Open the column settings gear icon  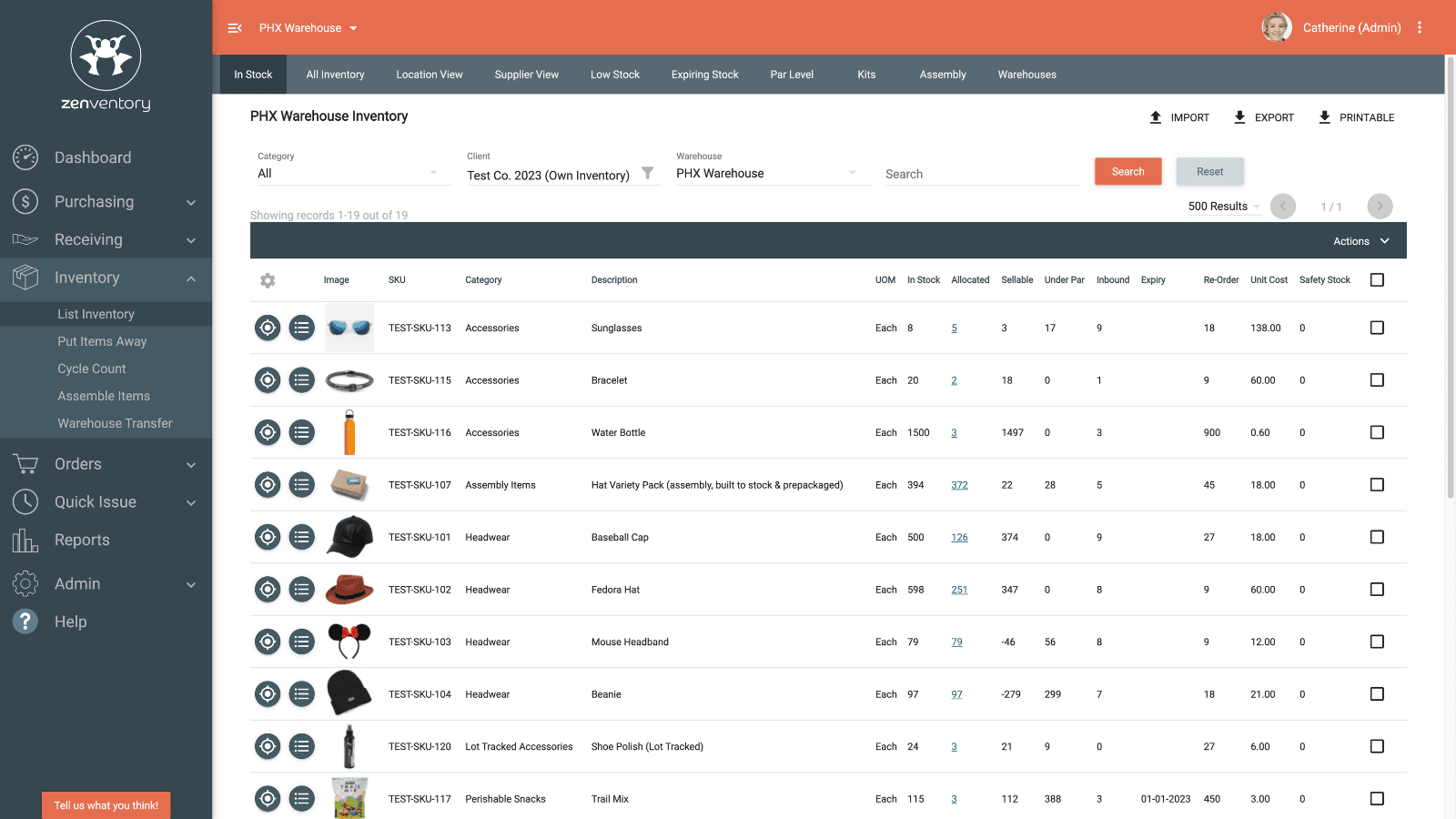(268, 280)
